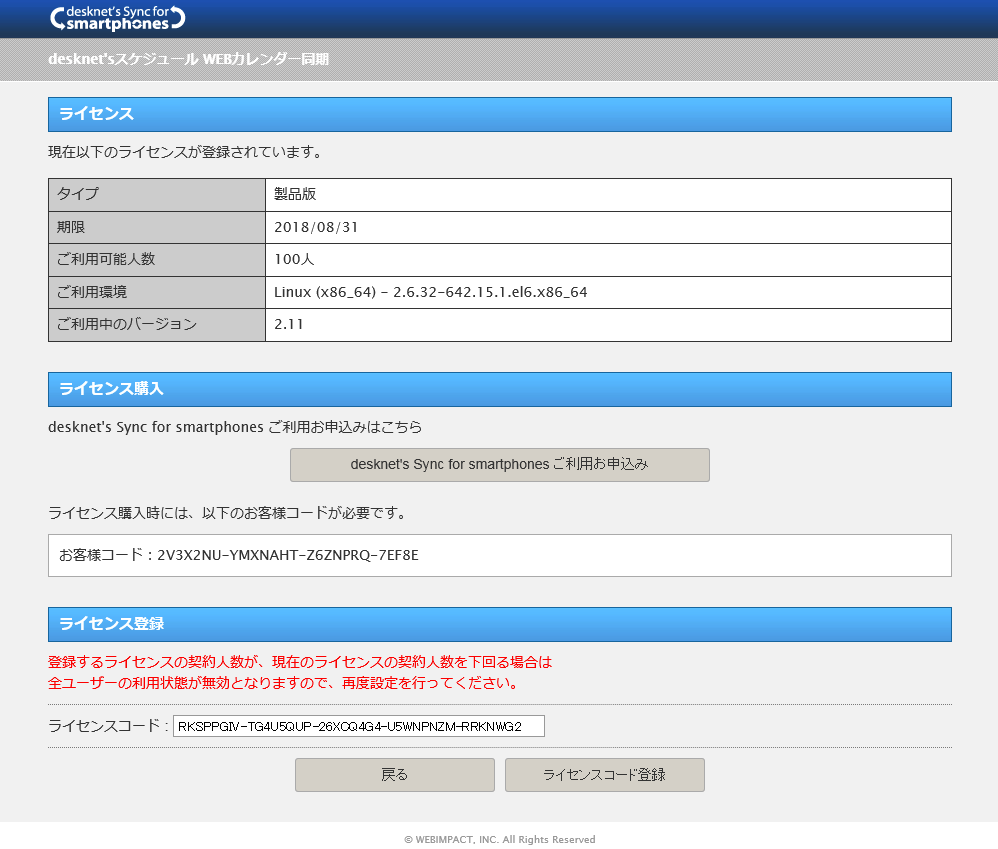Click the desknet's Sync ご利用お申込み button

500,465
